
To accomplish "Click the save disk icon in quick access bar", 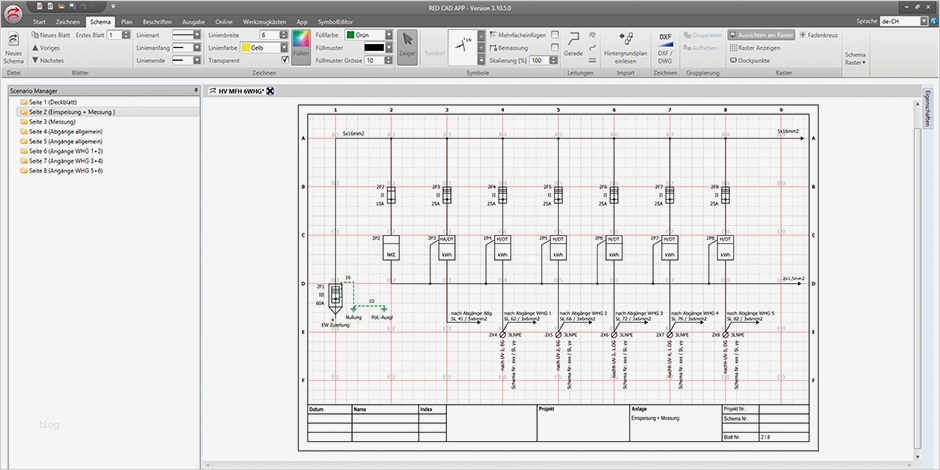I will [x=72, y=6].
